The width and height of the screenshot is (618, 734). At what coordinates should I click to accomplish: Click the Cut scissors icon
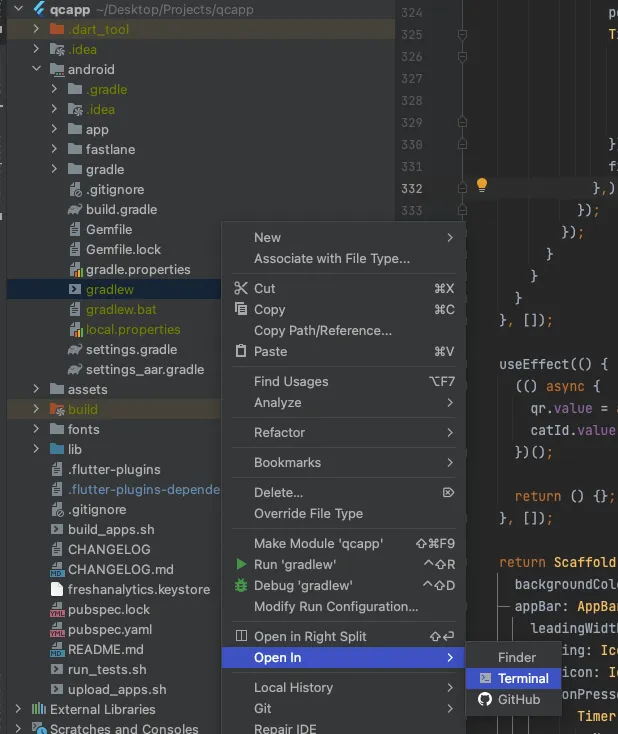240,288
